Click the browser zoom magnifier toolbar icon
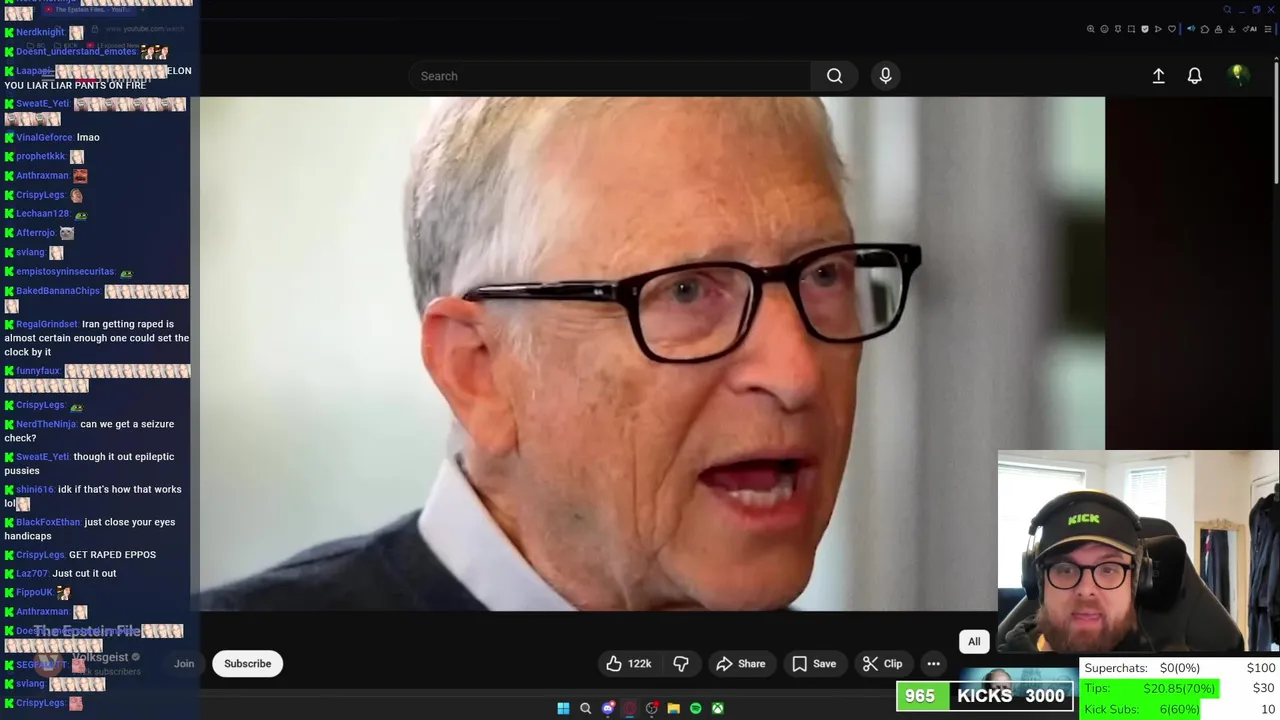Screen dimensions: 1280x720 click(x=1091, y=29)
